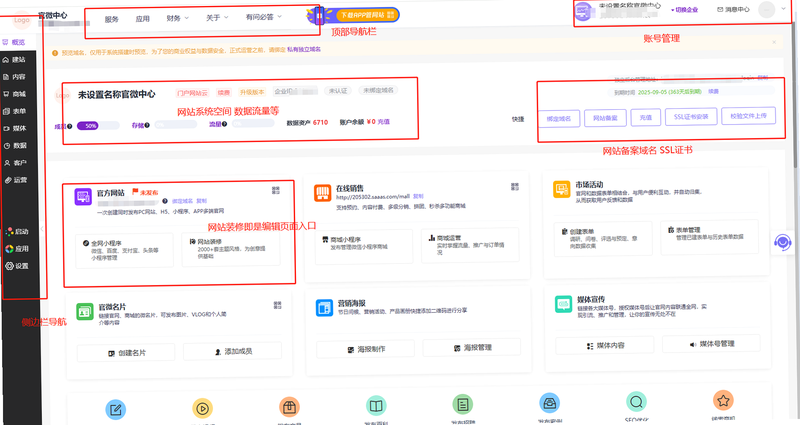The height and width of the screenshot is (425, 800).
Task: Open 商城运营 tile
Action: click(x=470, y=245)
